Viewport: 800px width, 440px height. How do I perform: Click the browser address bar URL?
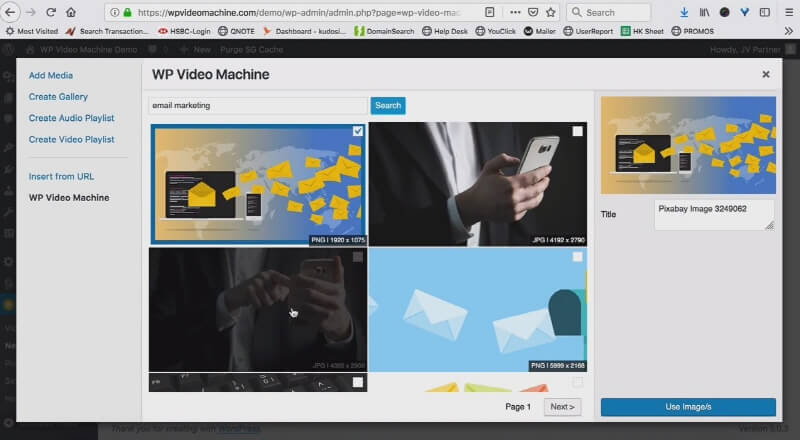point(298,12)
